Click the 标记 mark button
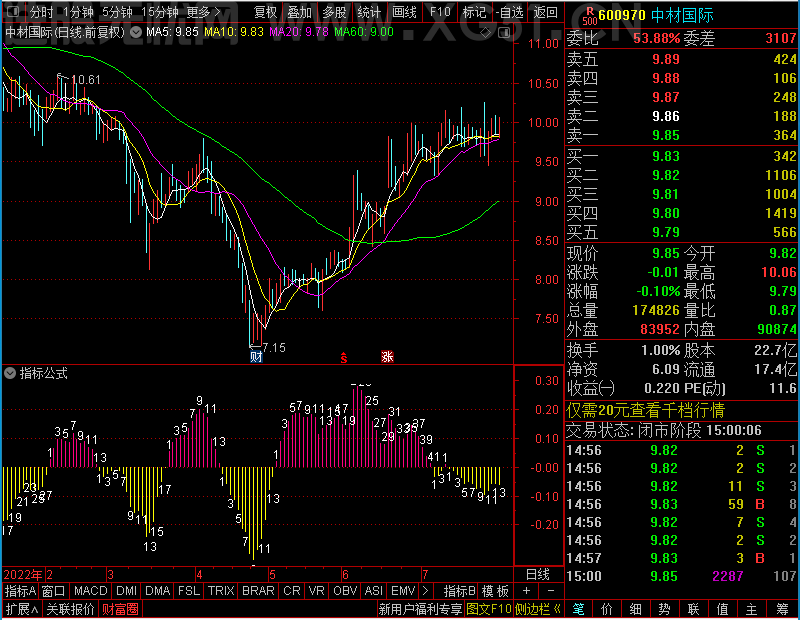The image size is (800, 620). (x=474, y=12)
